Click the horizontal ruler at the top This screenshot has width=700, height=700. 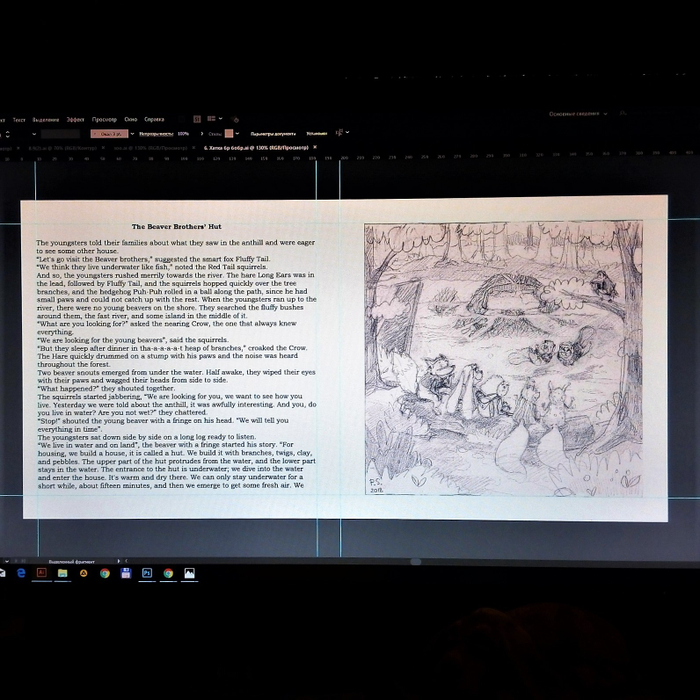(x=350, y=158)
